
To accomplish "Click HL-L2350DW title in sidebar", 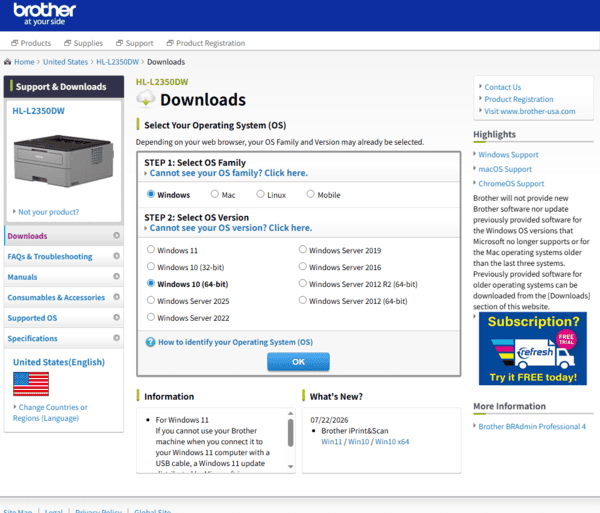I will [x=38, y=111].
